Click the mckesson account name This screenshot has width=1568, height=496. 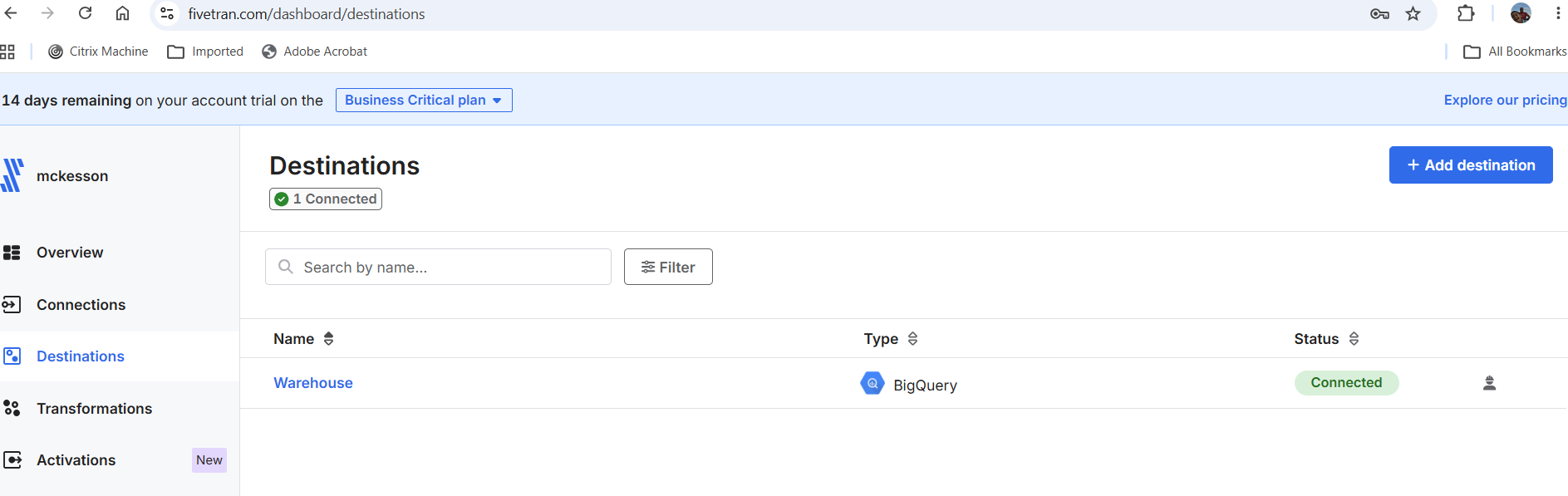pyautogui.click(x=72, y=176)
